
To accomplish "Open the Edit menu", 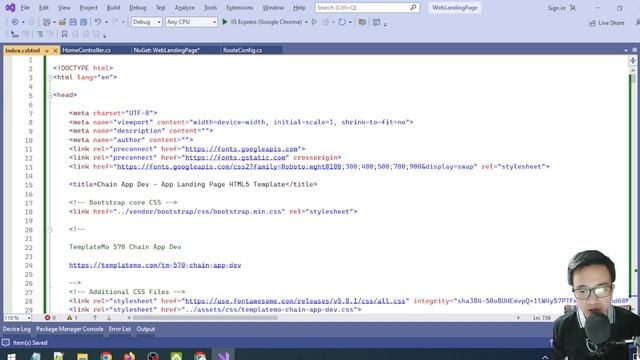I will (43, 8).
